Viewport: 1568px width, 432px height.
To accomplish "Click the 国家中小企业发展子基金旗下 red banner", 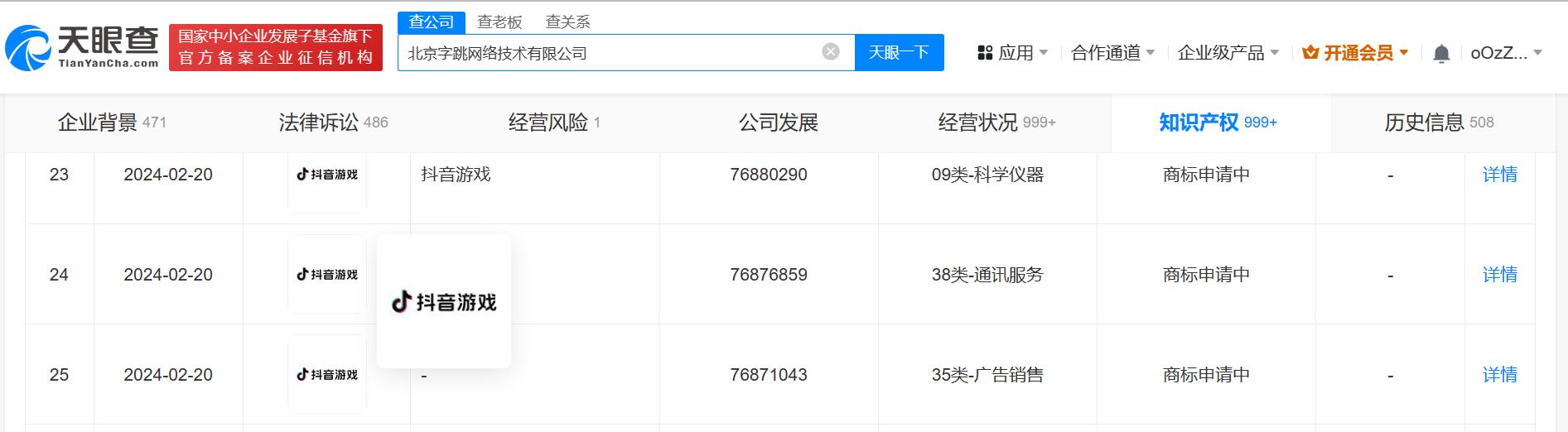I will coord(276,47).
